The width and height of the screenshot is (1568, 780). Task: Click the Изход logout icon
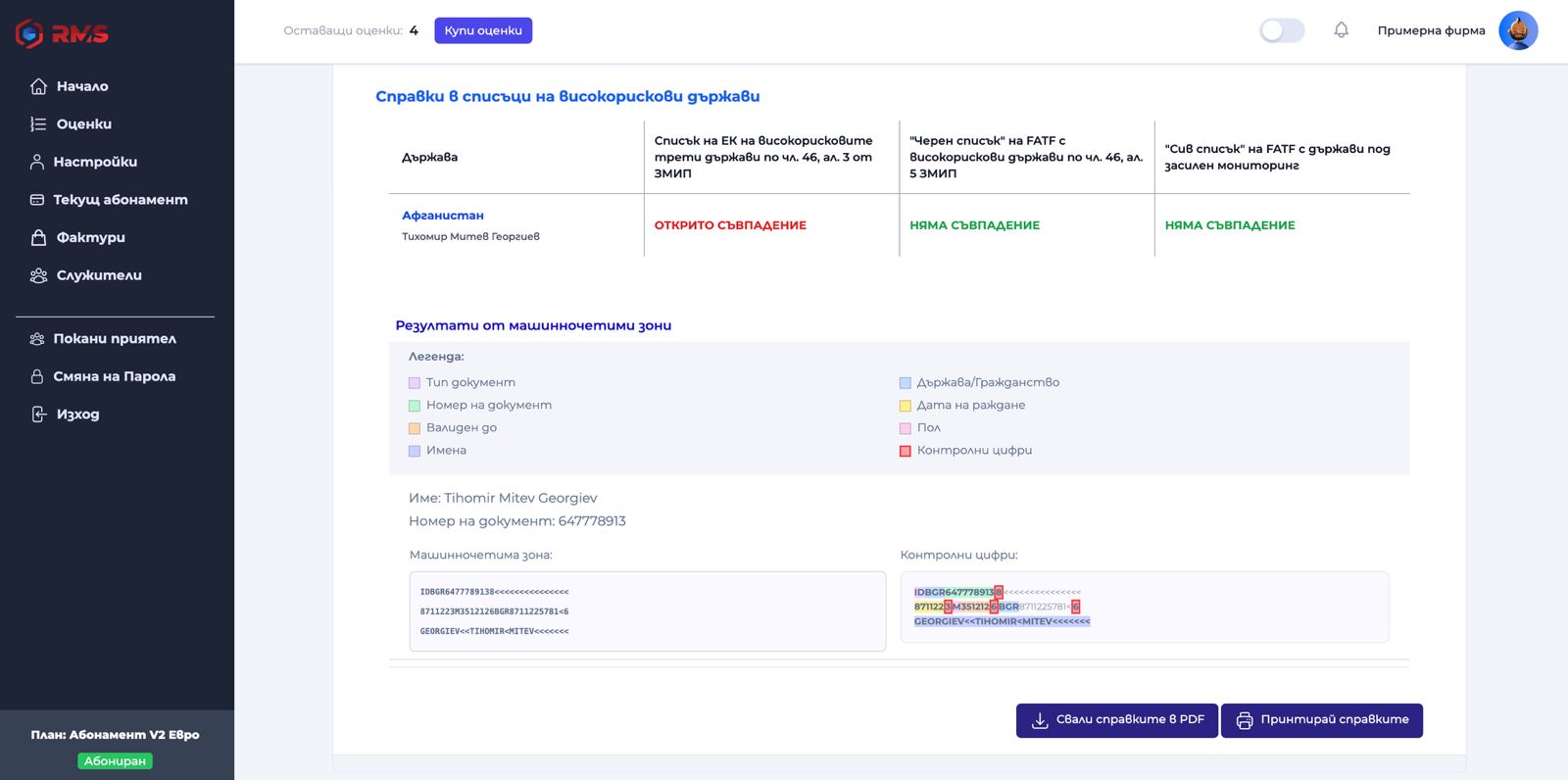point(38,414)
